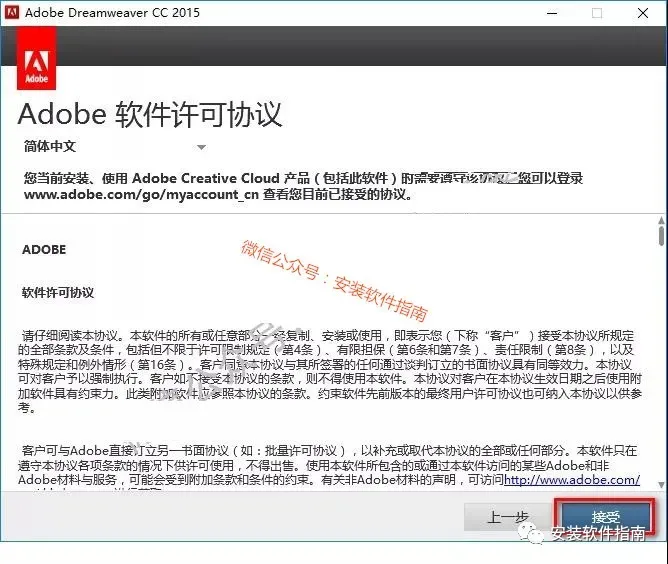Open the 简体中文 language dropdown
668x564 pixels.
pyautogui.click(x=115, y=147)
